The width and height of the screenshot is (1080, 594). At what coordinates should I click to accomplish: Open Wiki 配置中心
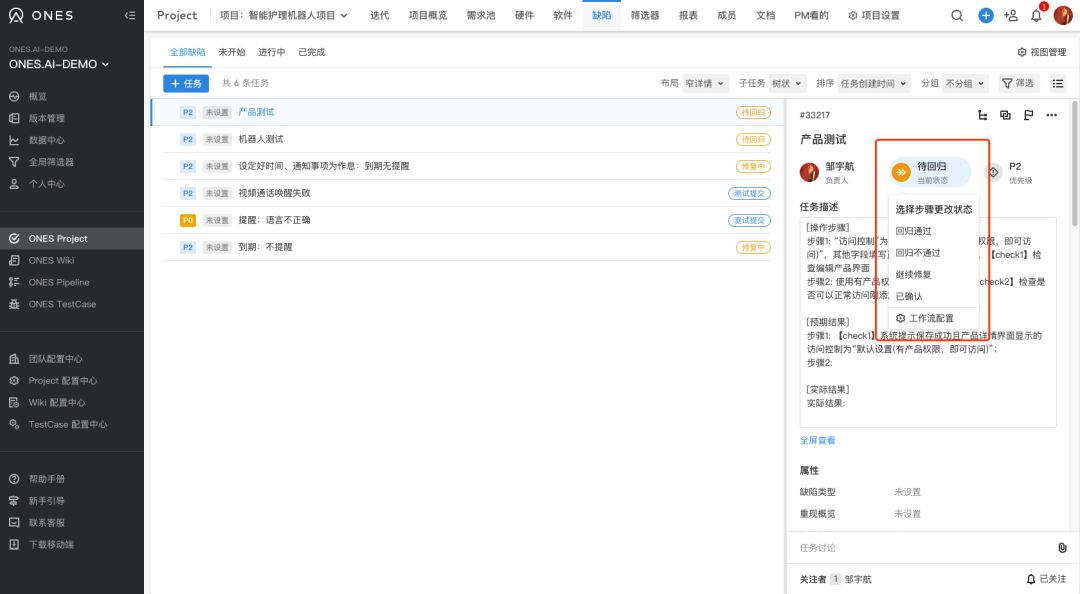point(56,402)
